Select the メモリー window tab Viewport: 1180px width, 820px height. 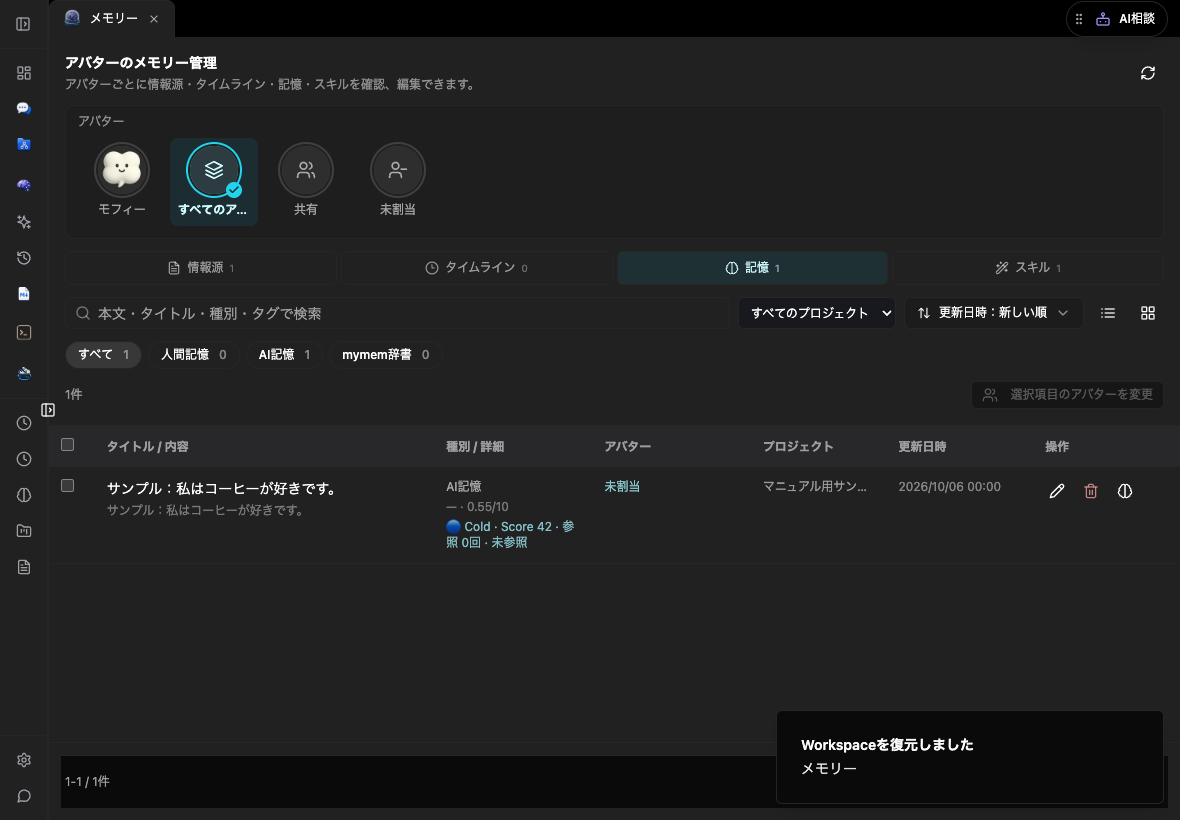pos(112,19)
